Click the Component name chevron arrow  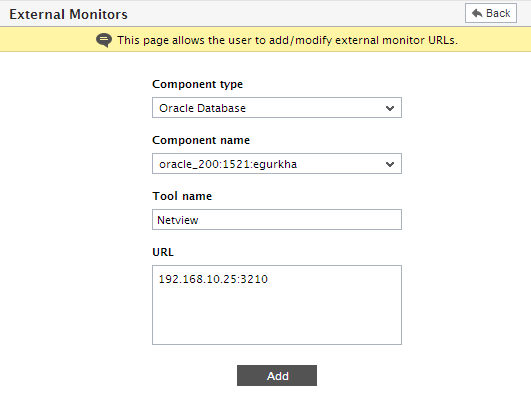[390, 164]
